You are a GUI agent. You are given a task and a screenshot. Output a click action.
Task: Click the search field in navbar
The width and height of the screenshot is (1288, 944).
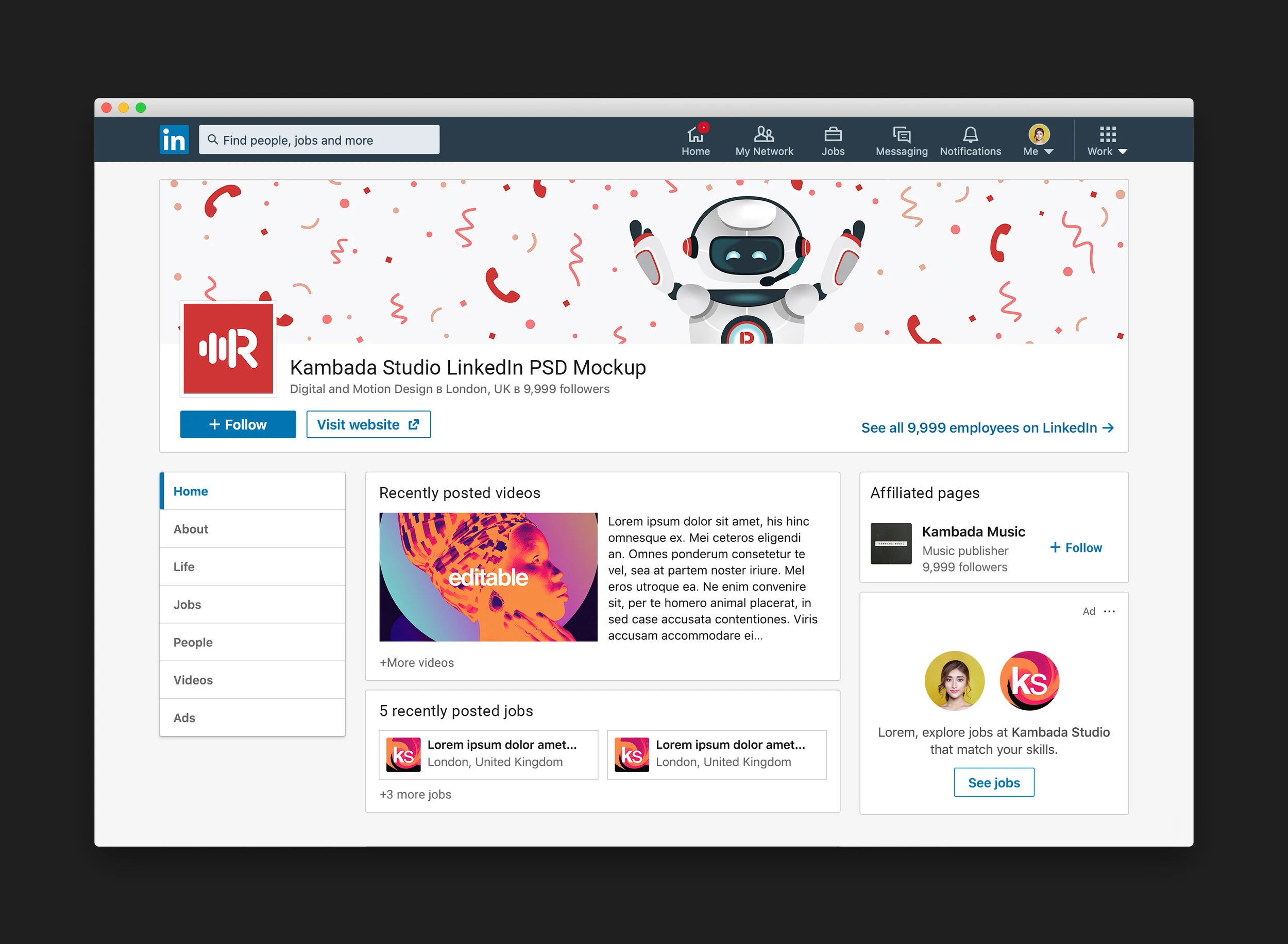click(319, 140)
